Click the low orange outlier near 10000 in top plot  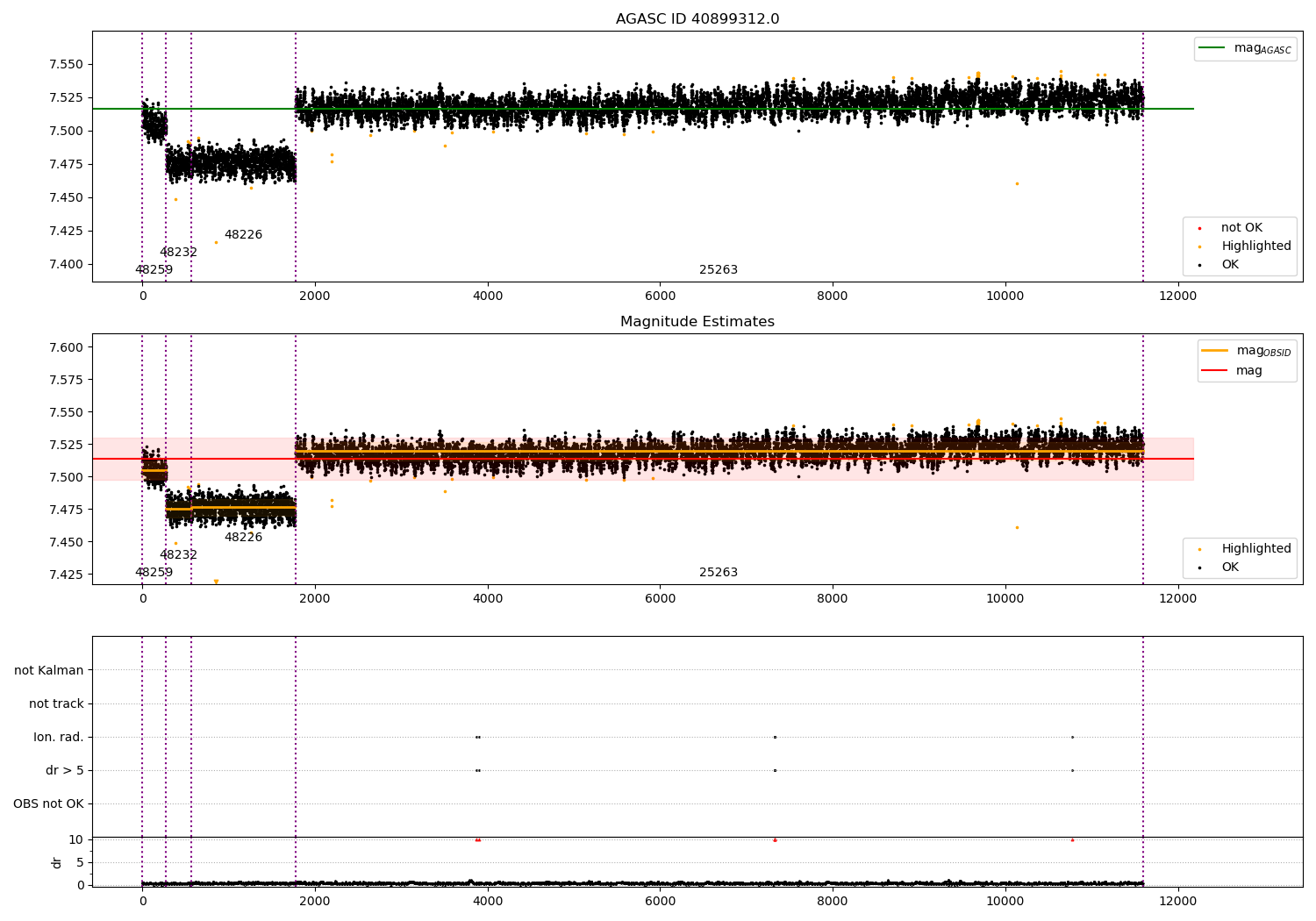pos(1017,183)
